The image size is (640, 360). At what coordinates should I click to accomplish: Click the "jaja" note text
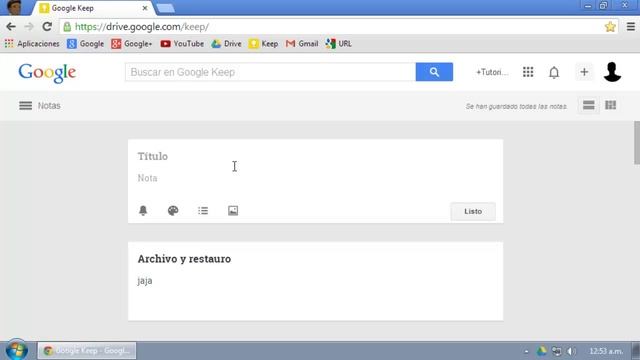[145, 281]
